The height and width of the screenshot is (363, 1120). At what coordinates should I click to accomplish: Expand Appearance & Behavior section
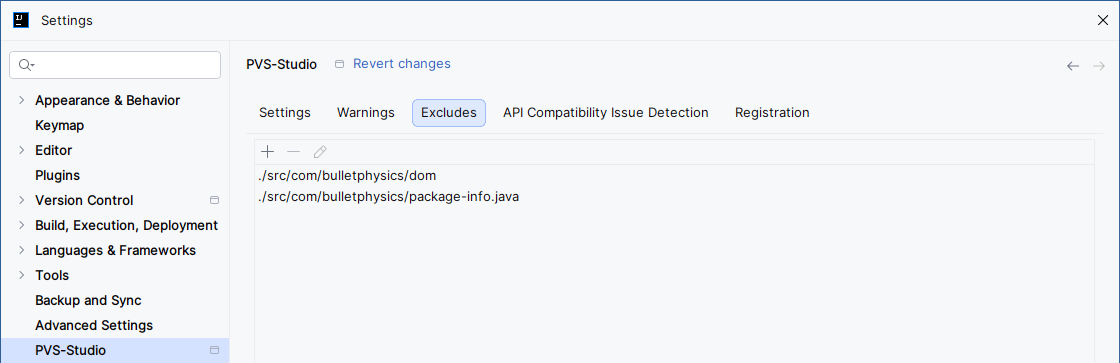click(x=21, y=100)
